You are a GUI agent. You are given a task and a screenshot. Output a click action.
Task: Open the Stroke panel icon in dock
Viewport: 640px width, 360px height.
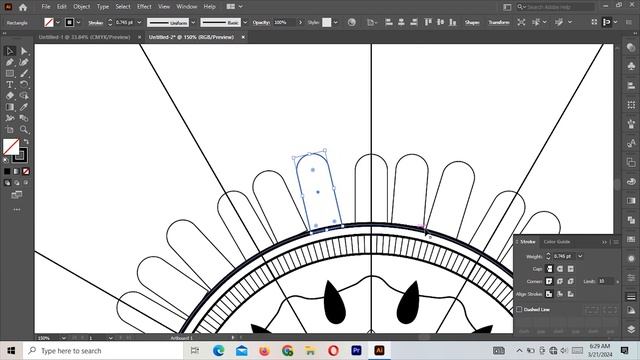tap(631, 297)
